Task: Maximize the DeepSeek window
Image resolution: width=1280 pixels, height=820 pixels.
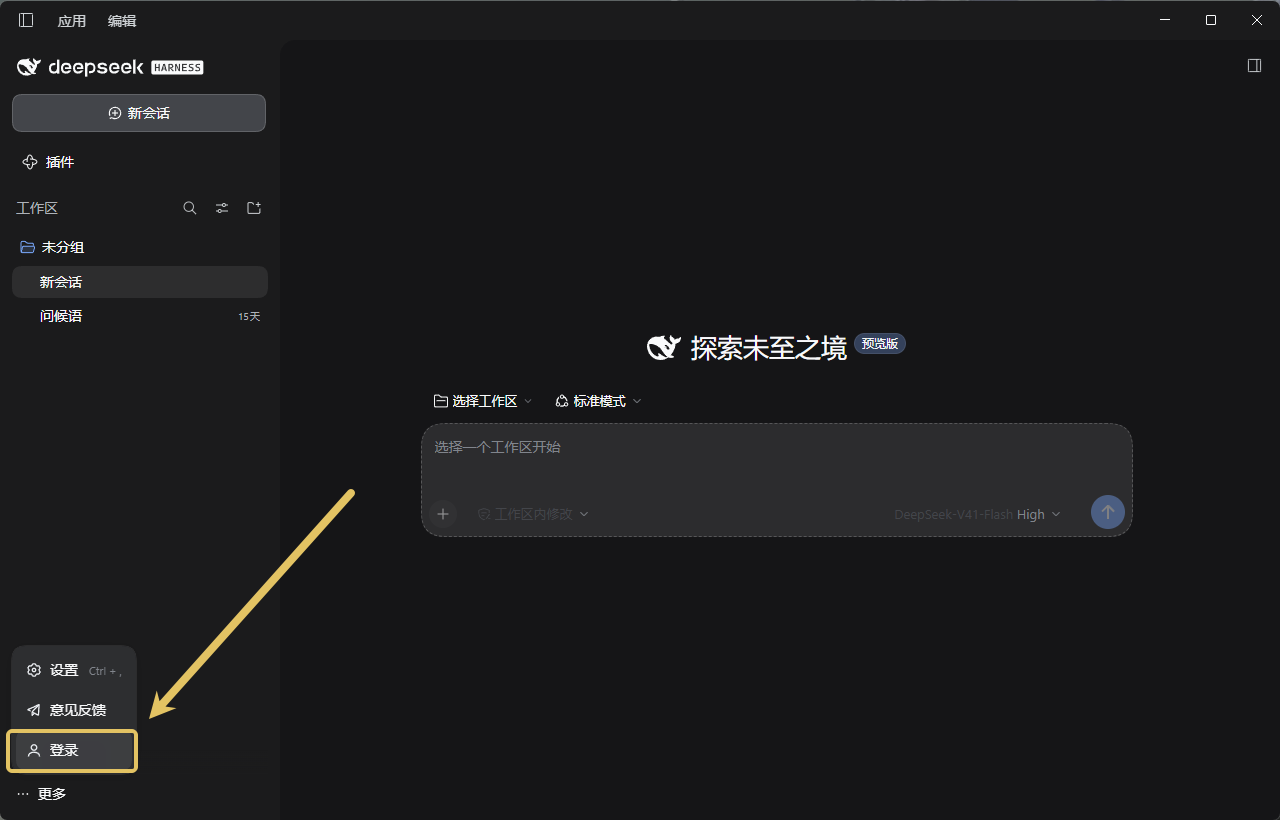Action: tap(1211, 20)
